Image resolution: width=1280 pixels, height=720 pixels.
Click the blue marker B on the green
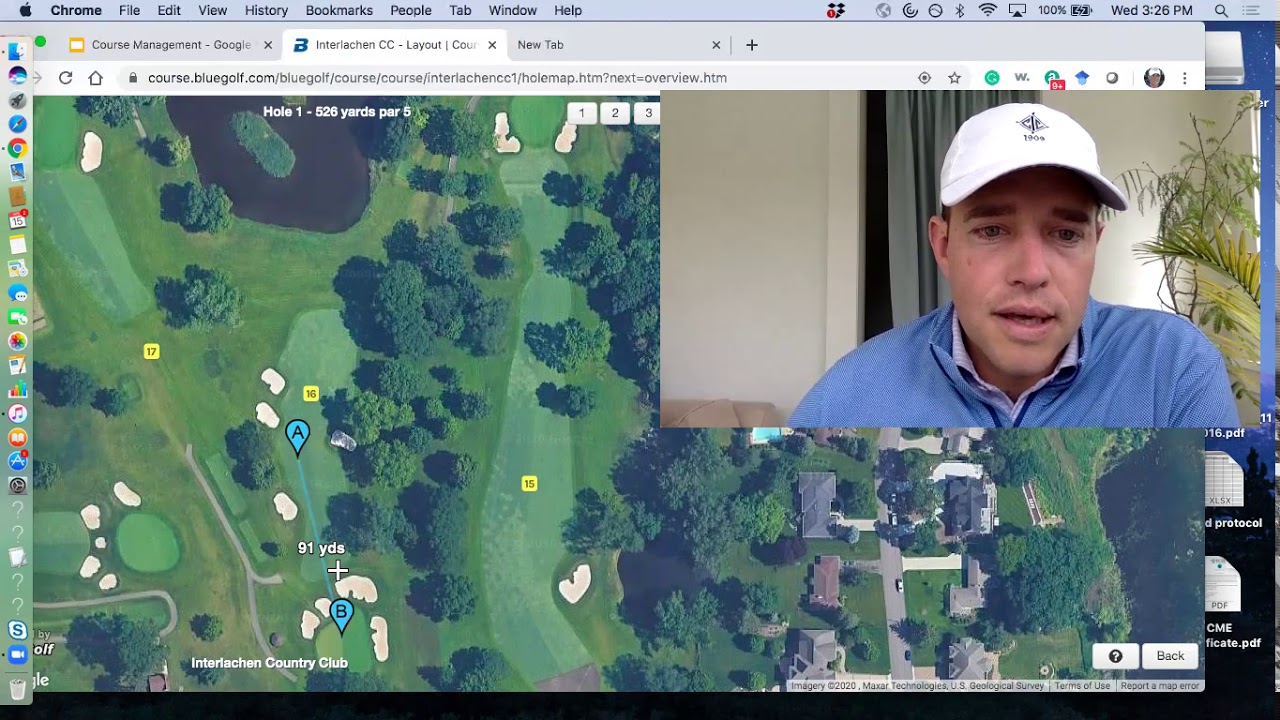pyautogui.click(x=341, y=616)
